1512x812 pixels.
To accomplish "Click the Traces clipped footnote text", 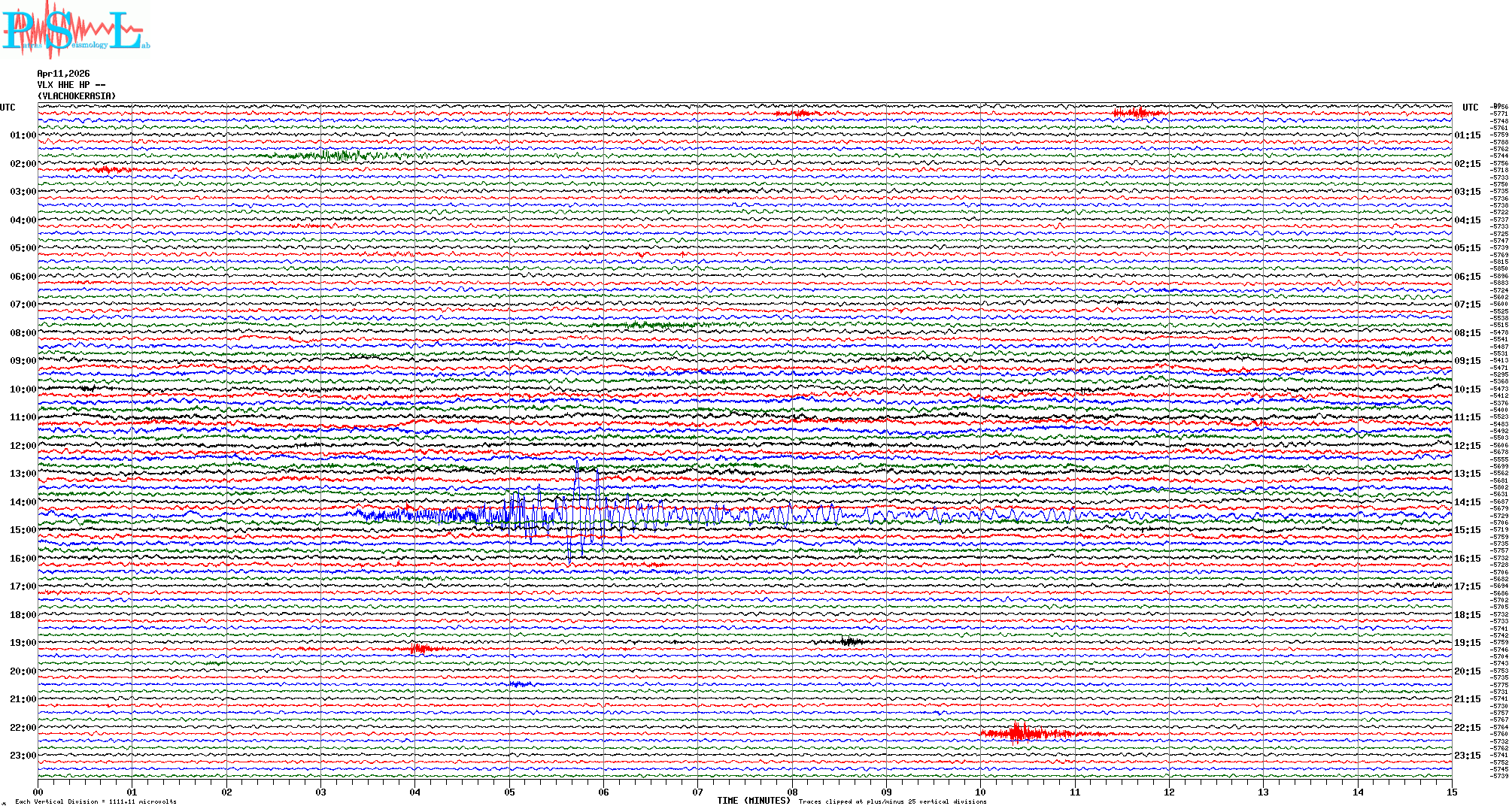I will click(x=892, y=801).
